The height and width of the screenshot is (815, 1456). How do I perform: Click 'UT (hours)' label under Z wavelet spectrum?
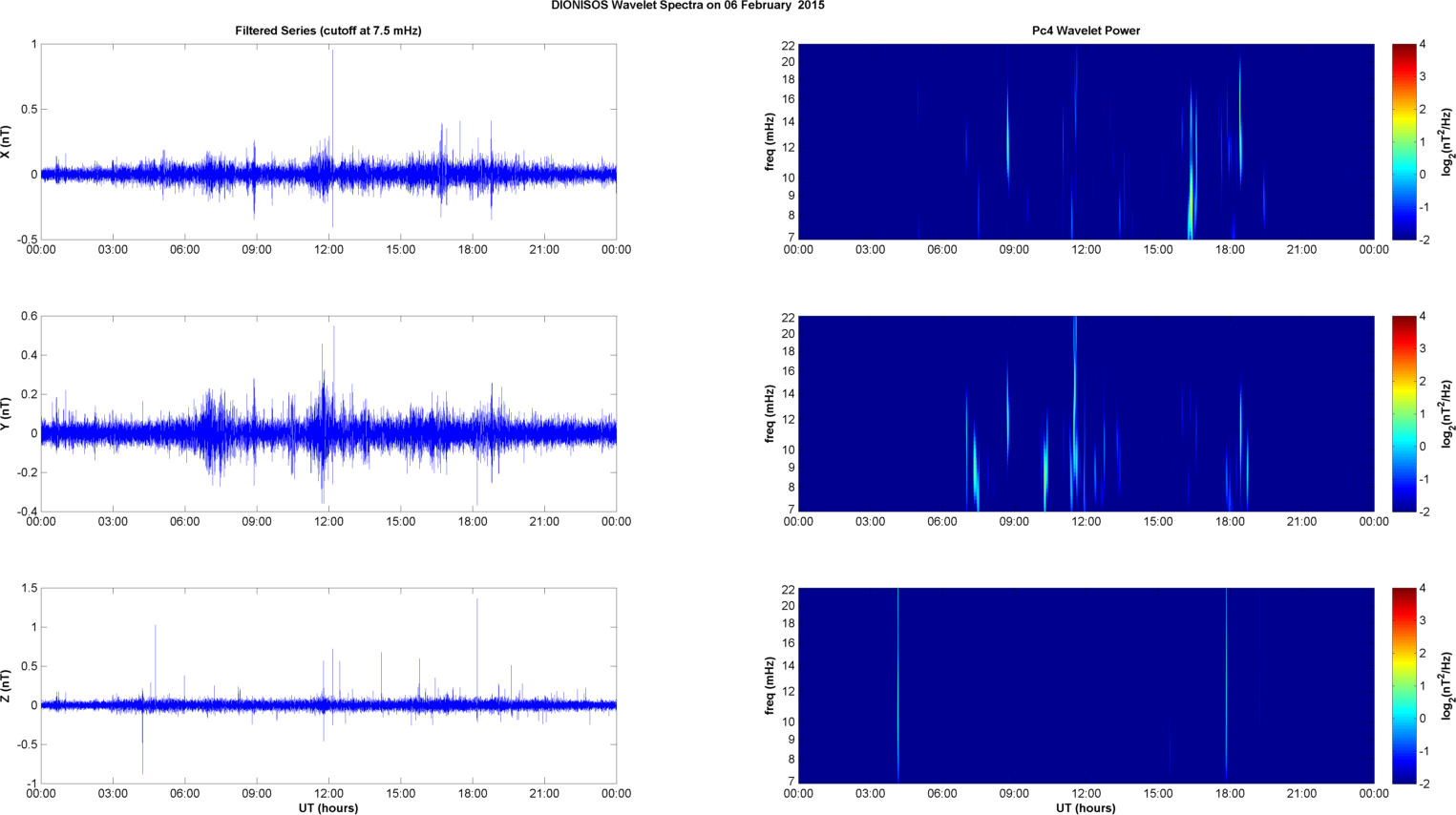pos(1086,807)
